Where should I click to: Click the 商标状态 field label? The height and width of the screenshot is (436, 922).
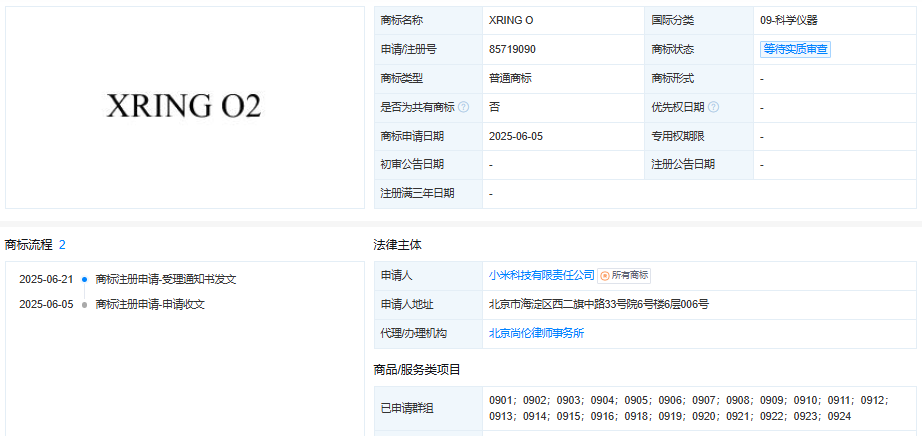pyautogui.click(x=673, y=49)
